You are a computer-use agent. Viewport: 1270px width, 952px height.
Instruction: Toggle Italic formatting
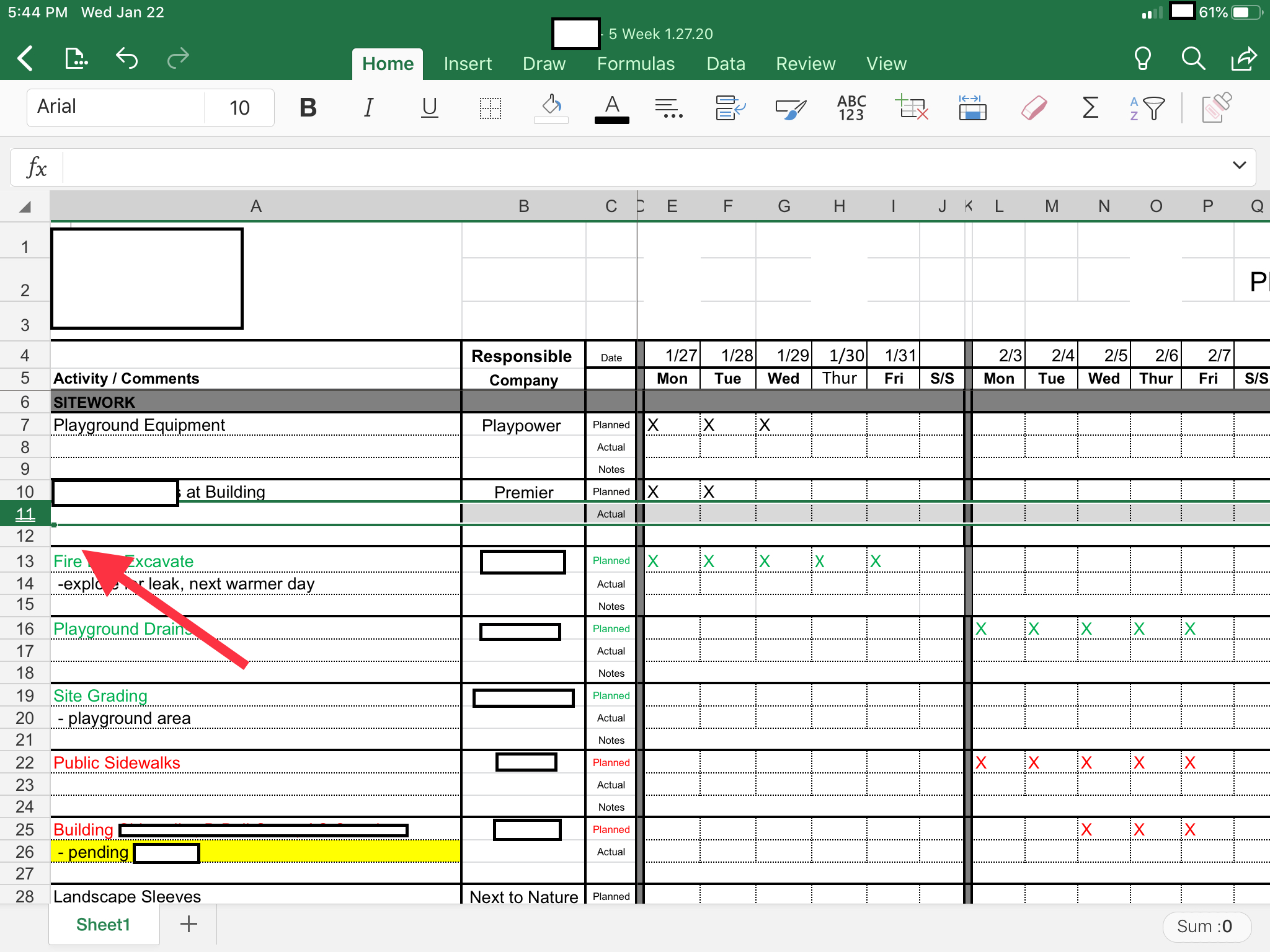pyautogui.click(x=368, y=108)
